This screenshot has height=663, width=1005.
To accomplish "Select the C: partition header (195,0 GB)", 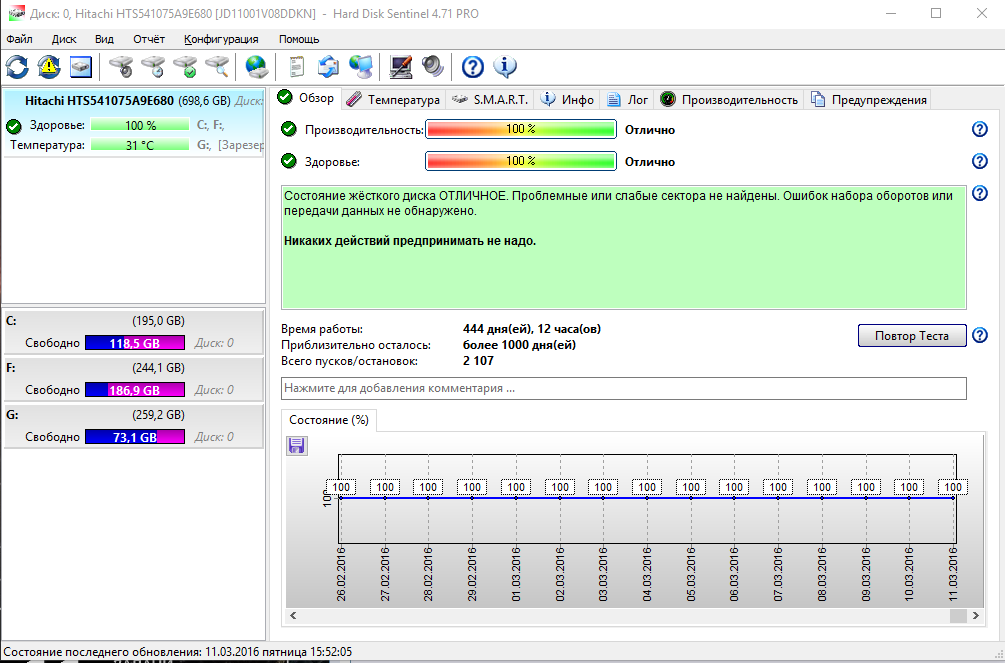I will point(133,321).
